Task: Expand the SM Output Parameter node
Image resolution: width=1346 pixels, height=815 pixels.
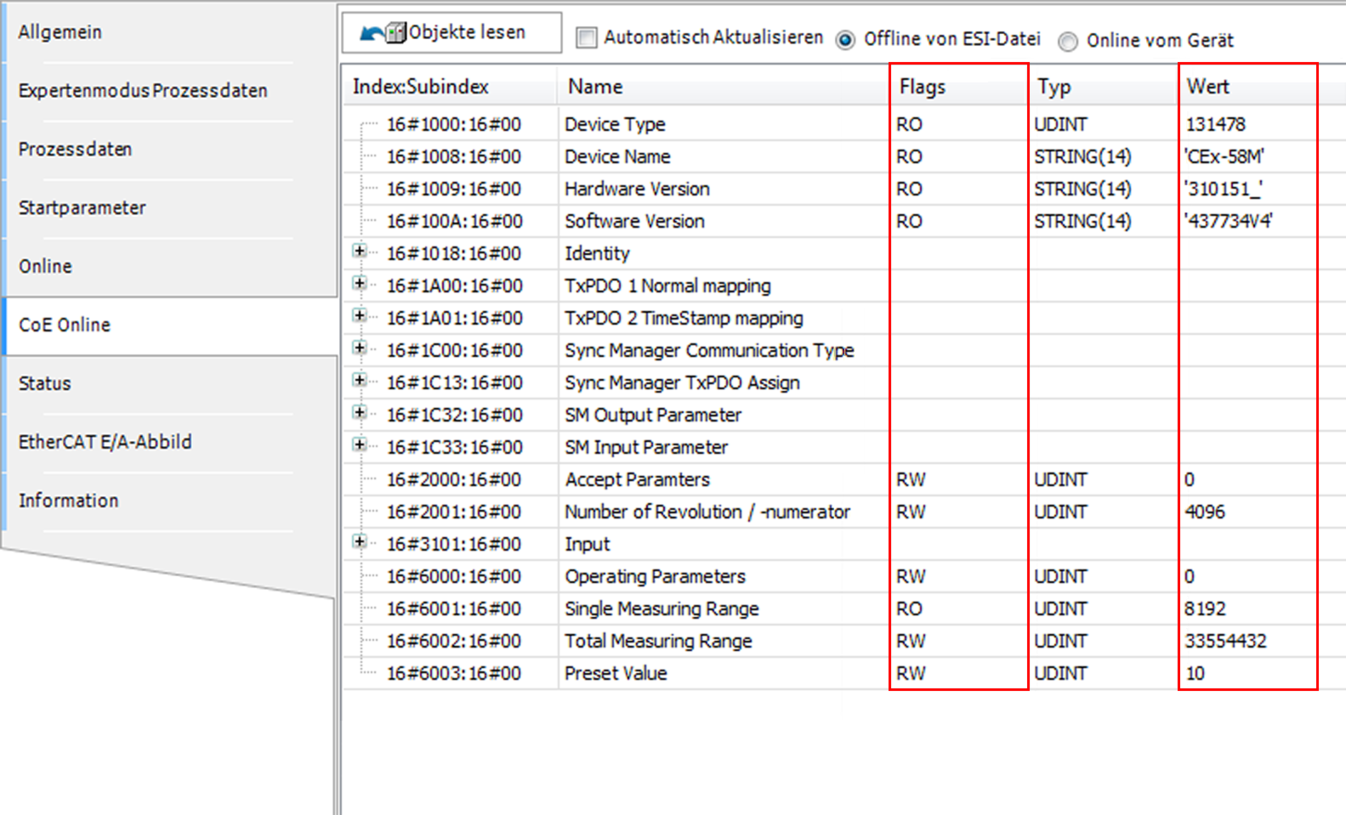Action: pos(360,413)
